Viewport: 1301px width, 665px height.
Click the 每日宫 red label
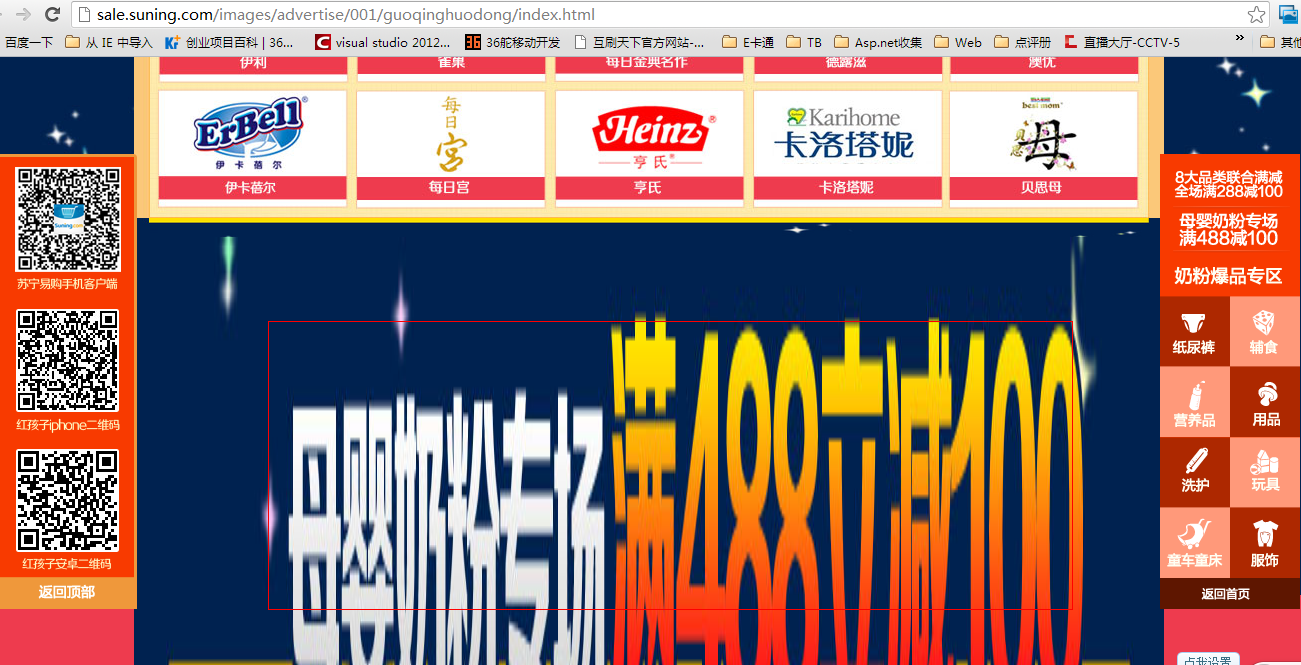[x=450, y=187]
